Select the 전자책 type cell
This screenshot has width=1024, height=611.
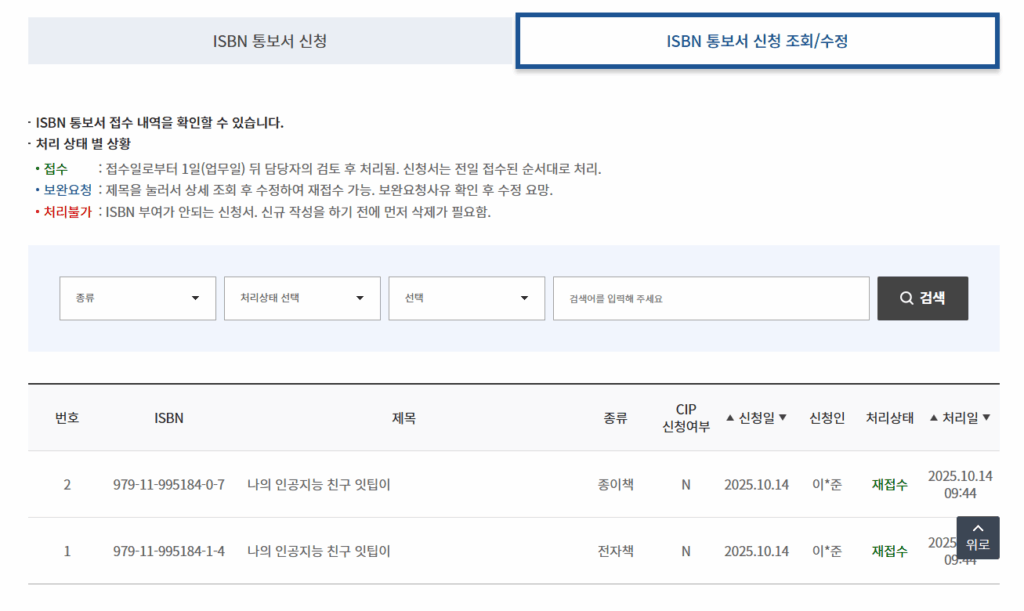[x=615, y=551]
